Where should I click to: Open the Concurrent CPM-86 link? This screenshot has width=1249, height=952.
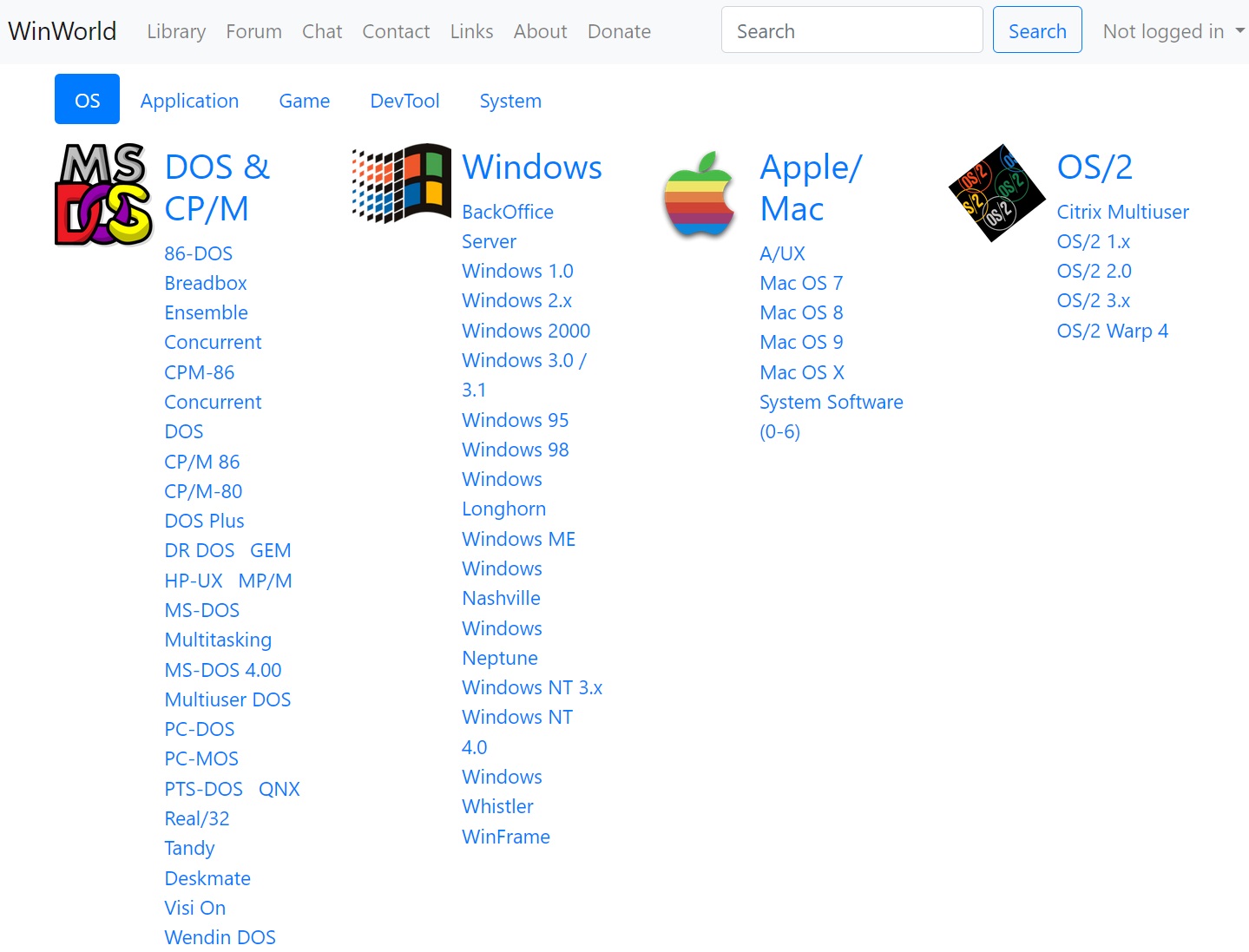213,357
